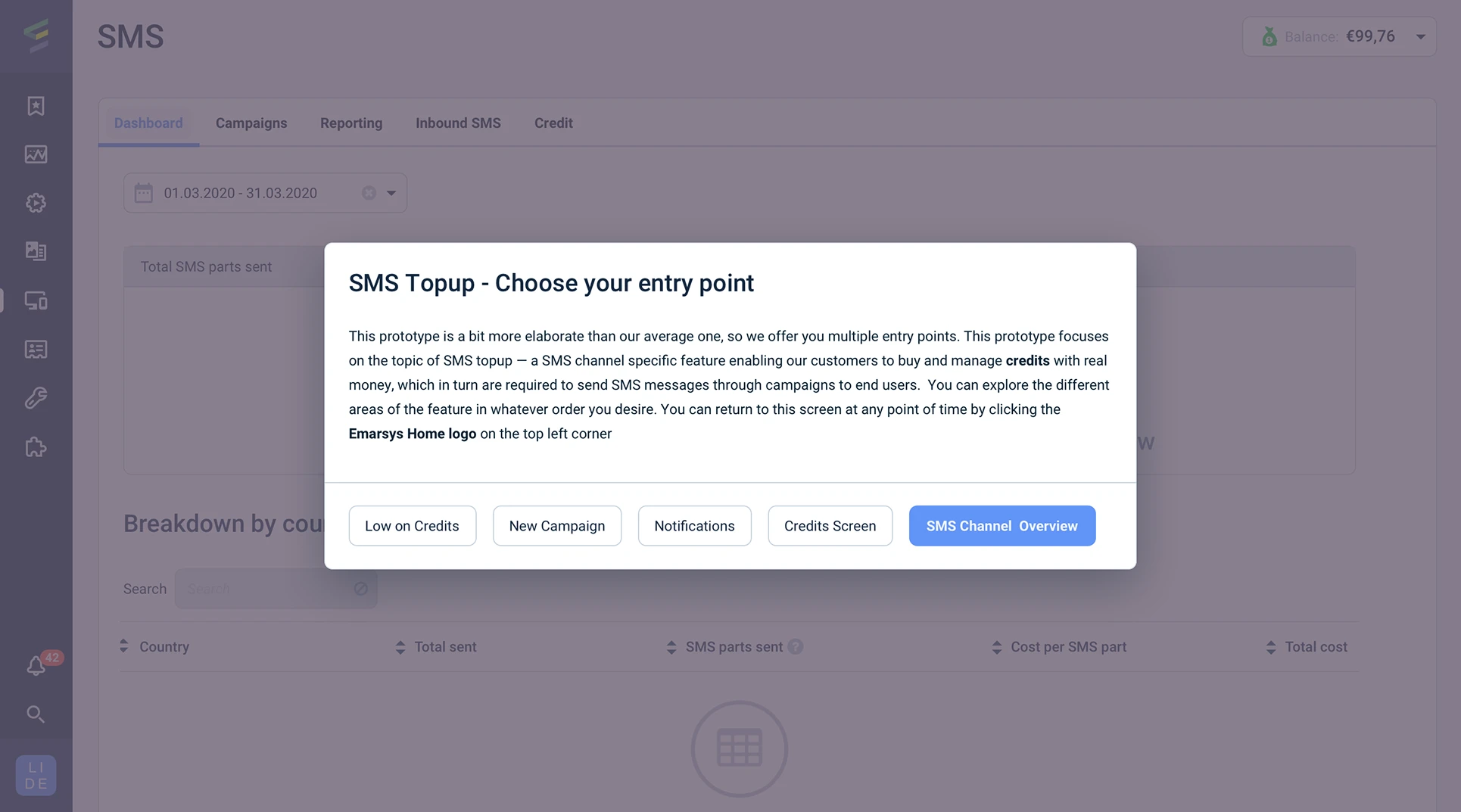
Task: Clear the selected date range
Action: (x=369, y=193)
